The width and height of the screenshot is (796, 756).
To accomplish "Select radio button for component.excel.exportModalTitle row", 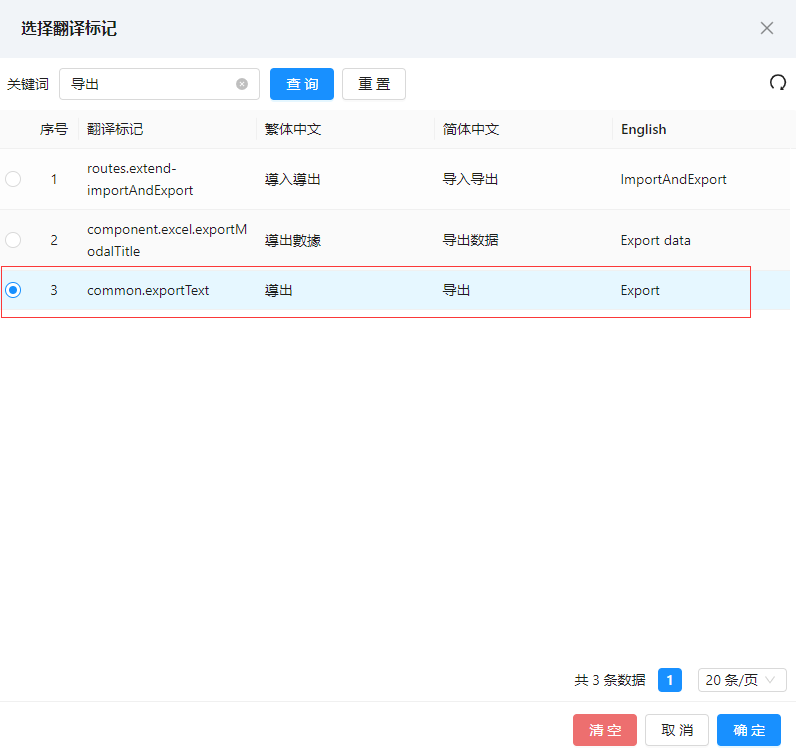I will (13, 240).
